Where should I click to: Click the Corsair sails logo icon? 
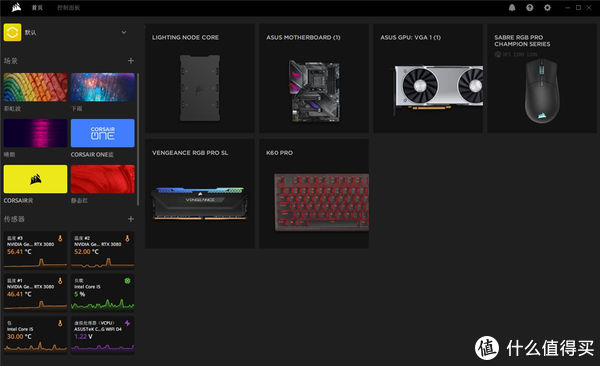[x=16, y=7]
